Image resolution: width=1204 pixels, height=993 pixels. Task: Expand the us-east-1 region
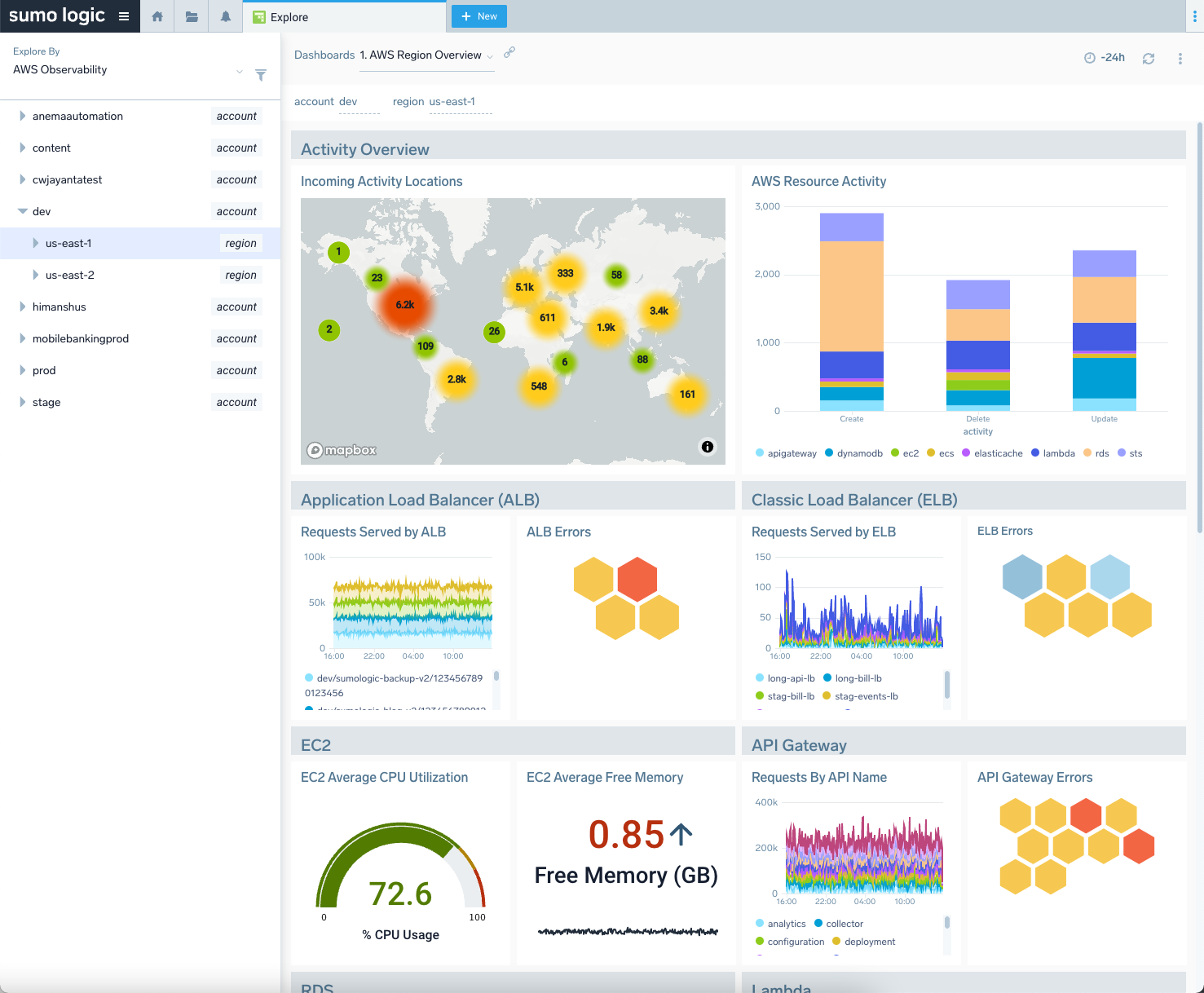pos(35,243)
